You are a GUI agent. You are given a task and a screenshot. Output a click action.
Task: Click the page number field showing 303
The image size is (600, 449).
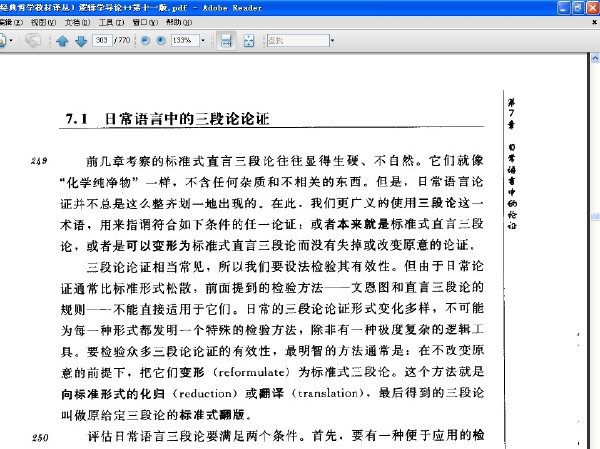(x=102, y=40)
